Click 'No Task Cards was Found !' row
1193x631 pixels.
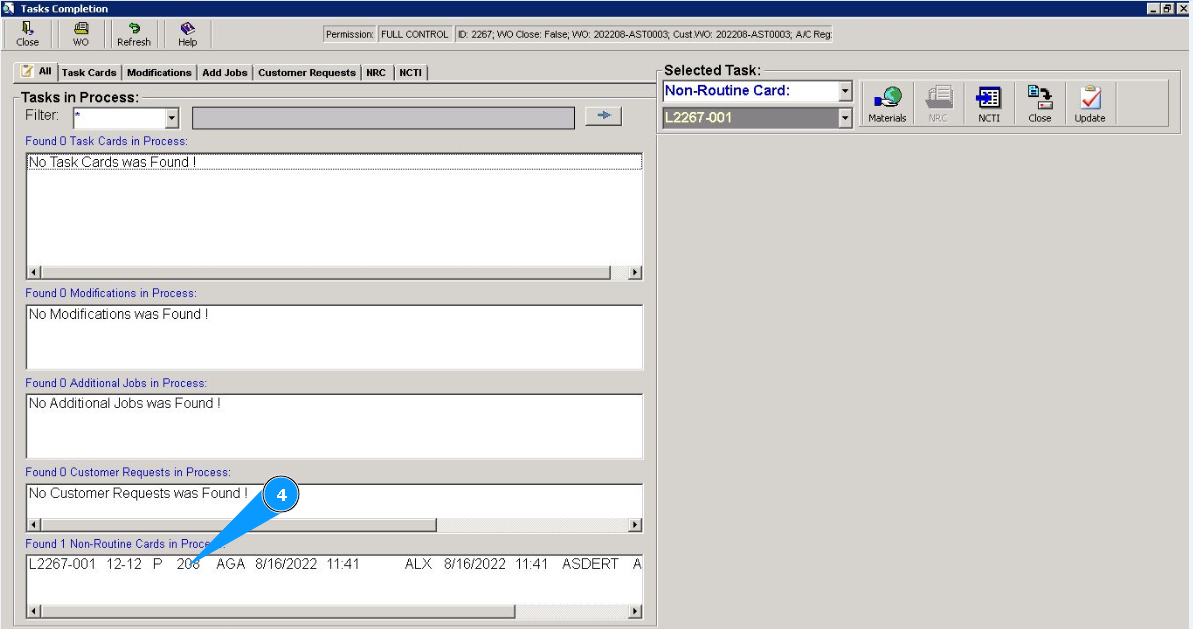point(335,162)
